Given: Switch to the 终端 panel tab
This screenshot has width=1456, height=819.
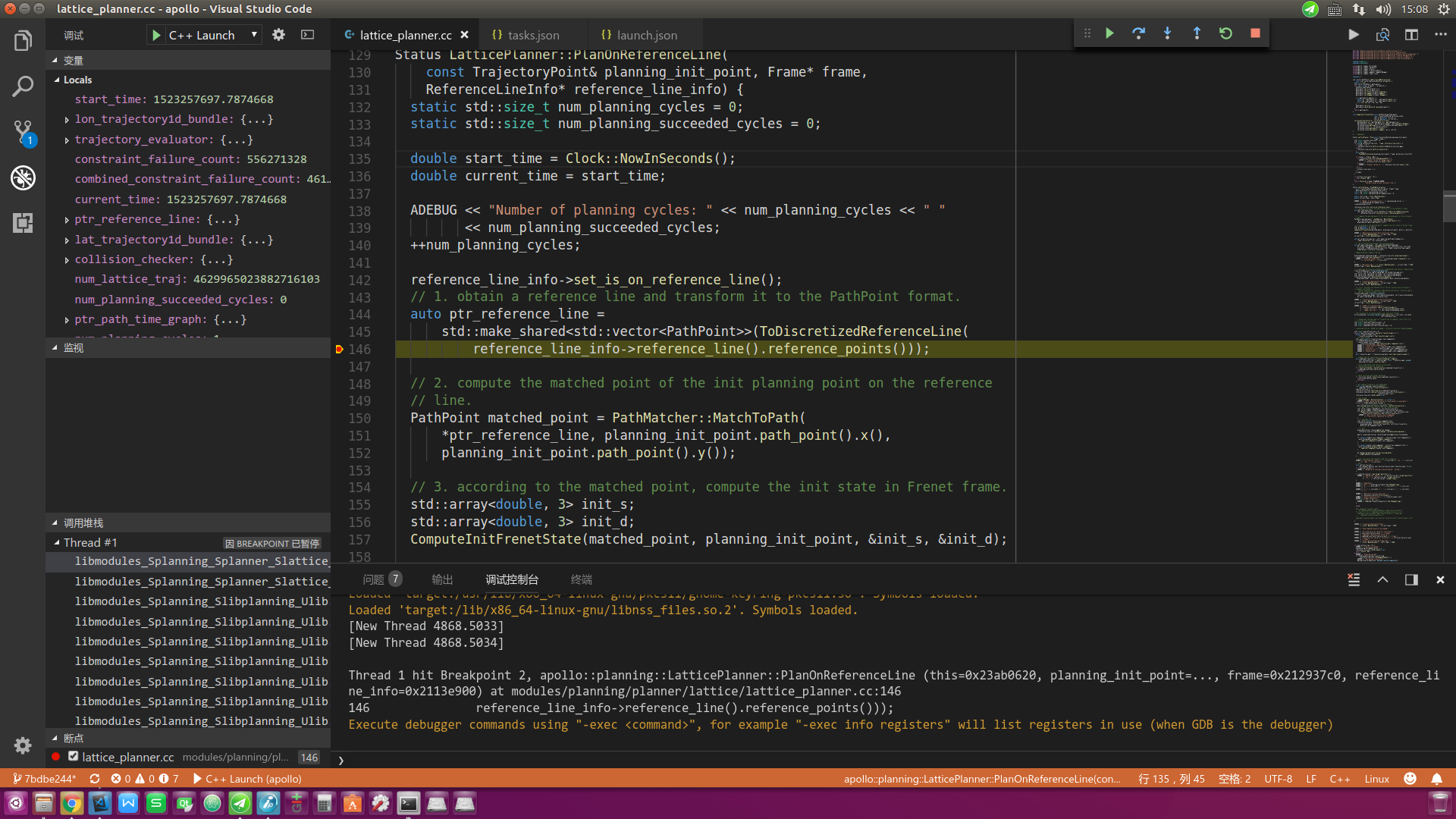Looking at the screenshot, I should [x=581, y=579].
